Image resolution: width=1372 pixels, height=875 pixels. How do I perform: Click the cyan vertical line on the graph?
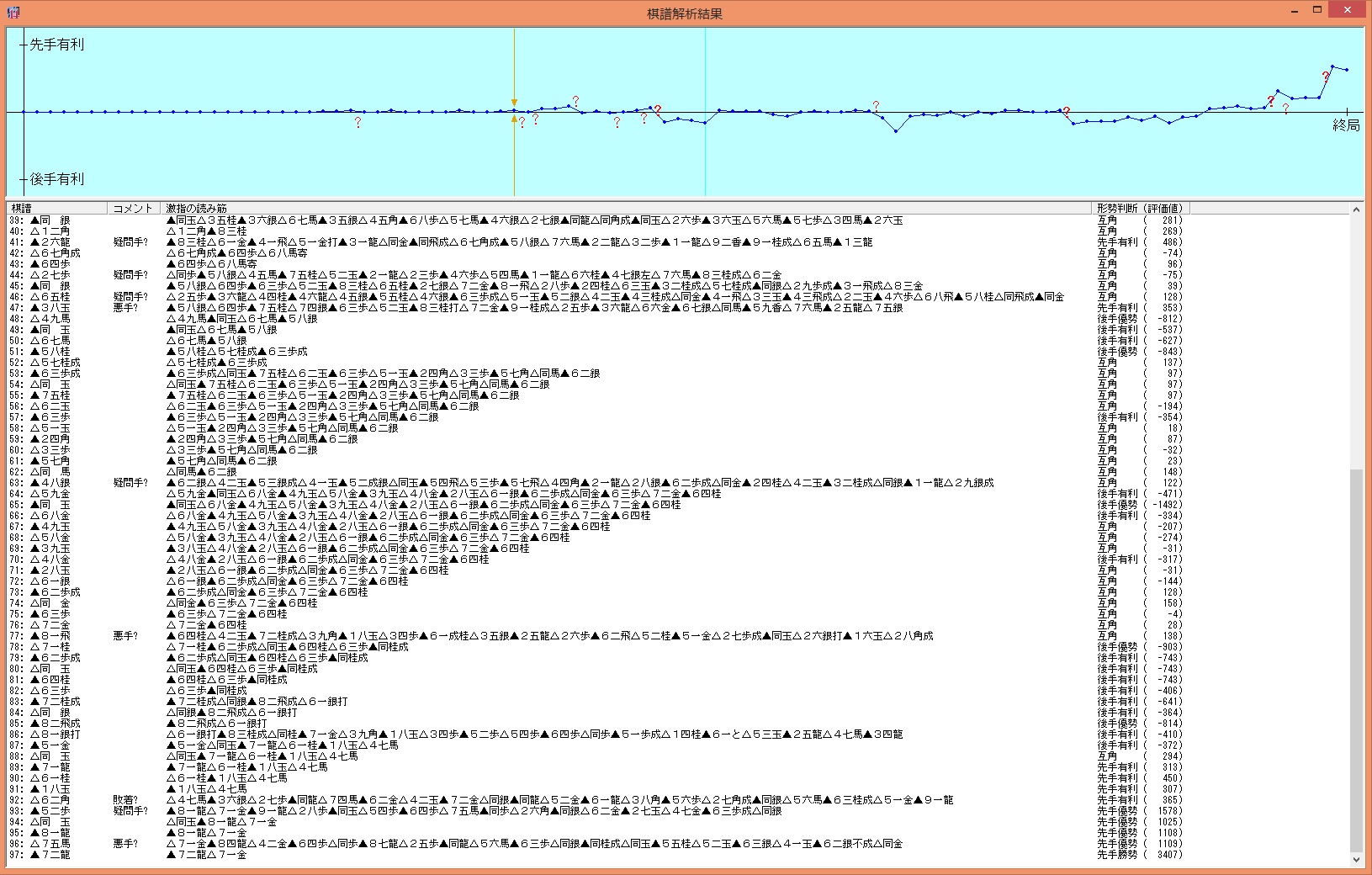(705, 151)
